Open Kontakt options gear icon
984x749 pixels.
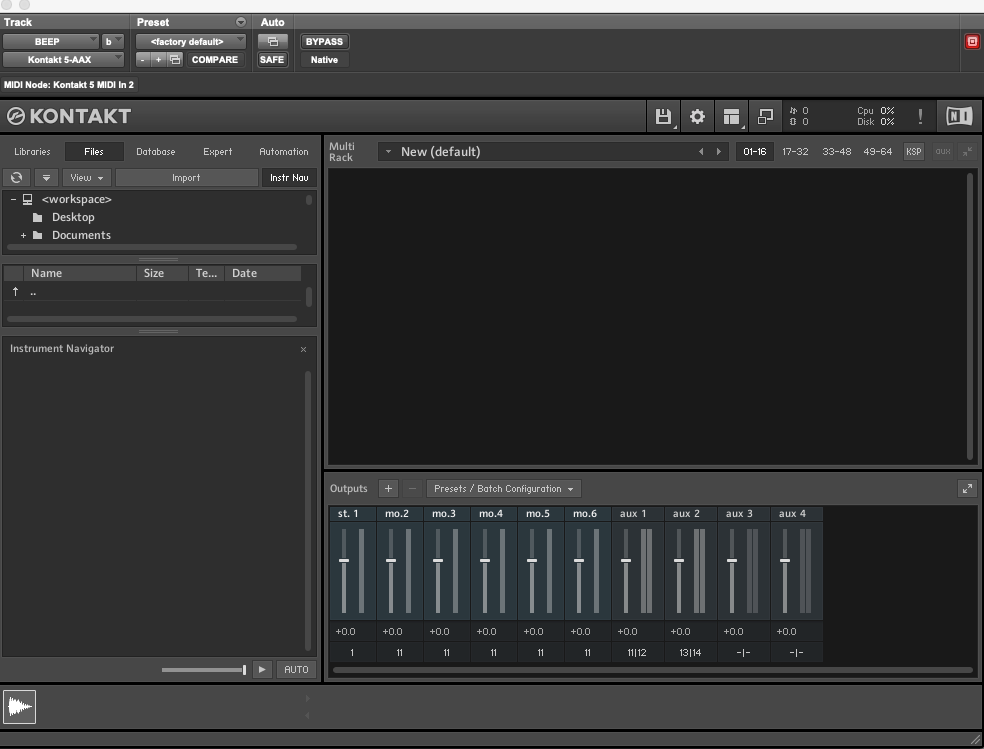pos(697,117)
